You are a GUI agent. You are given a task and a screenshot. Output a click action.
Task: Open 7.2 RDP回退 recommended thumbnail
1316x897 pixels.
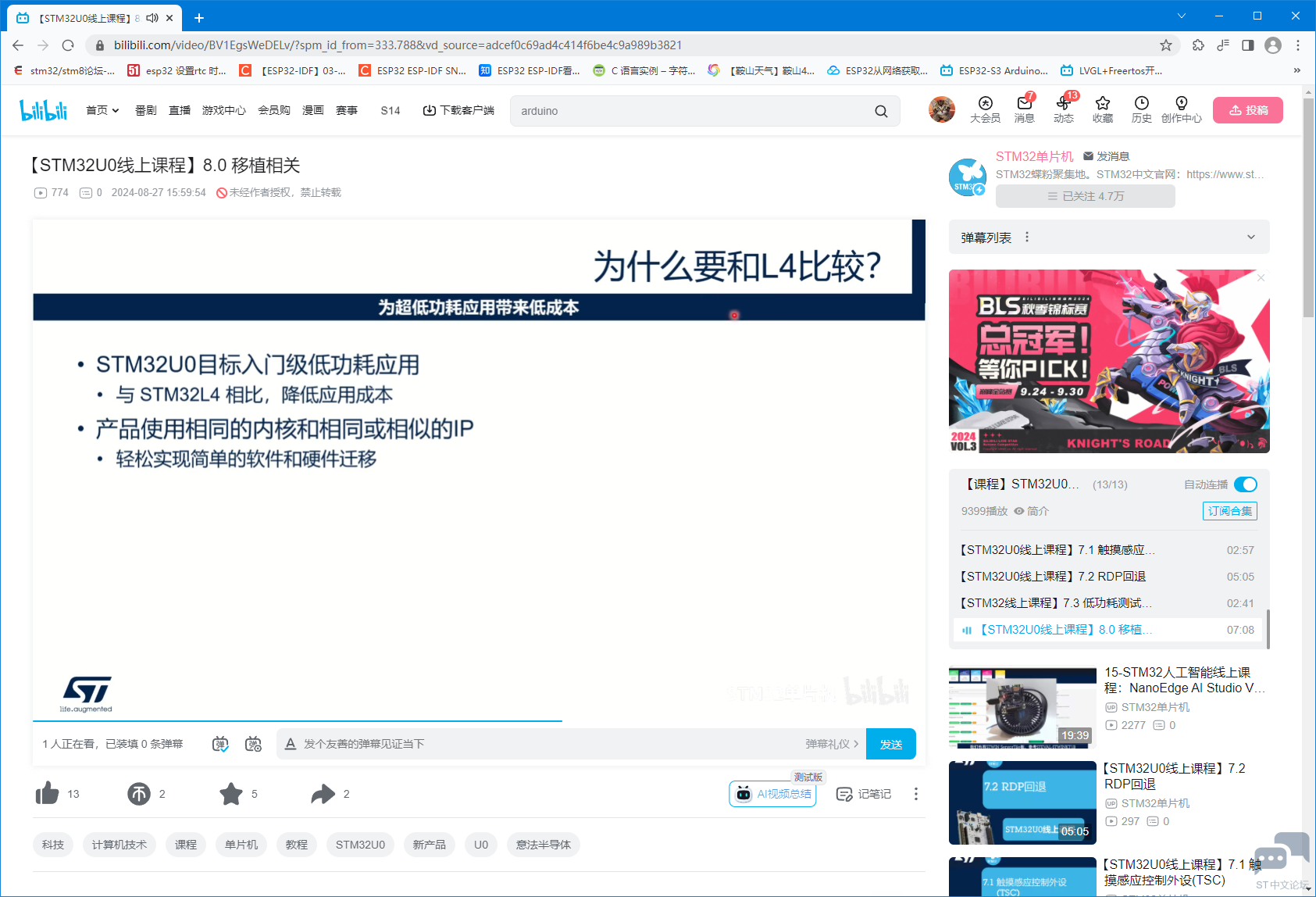1022,802
